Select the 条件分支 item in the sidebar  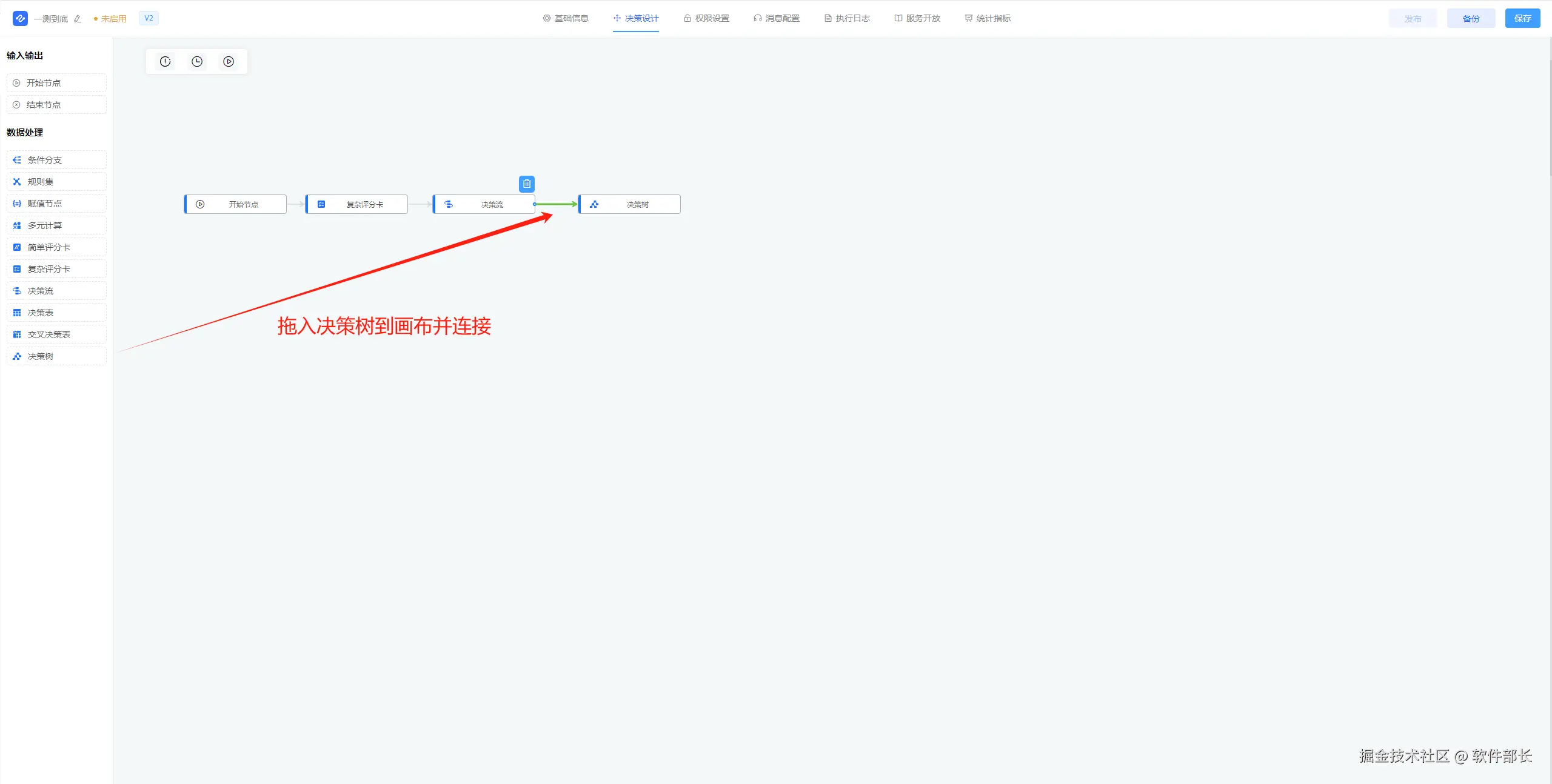pos(56,160)
